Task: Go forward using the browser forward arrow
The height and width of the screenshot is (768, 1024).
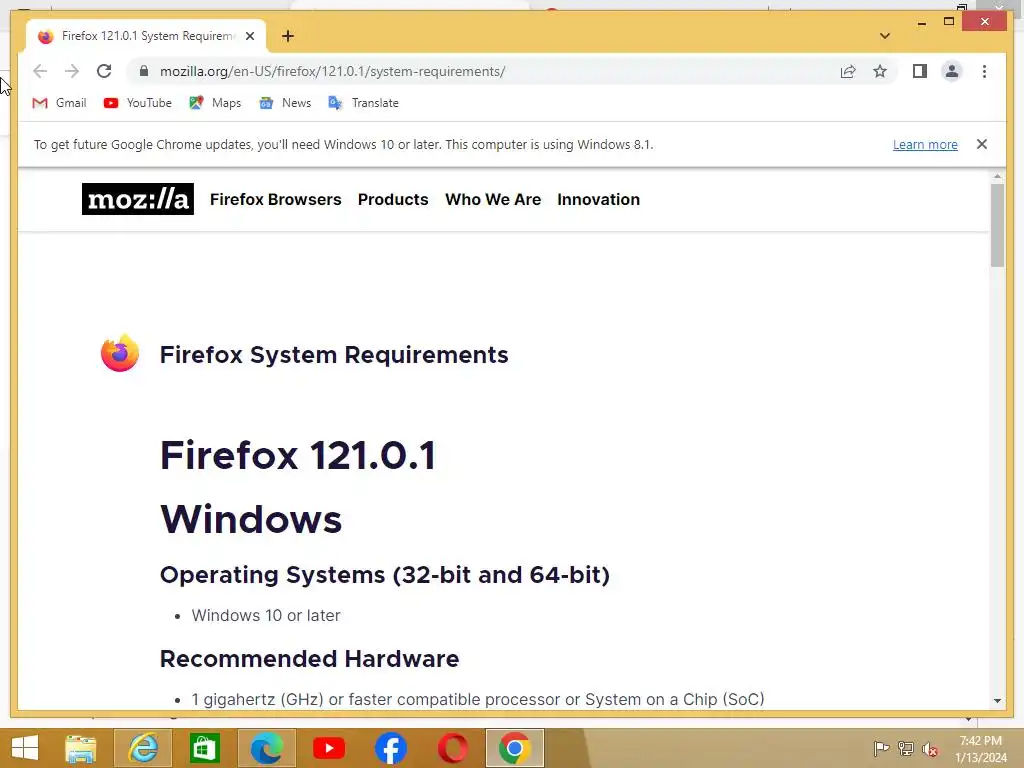Action: tap(72, 71)
